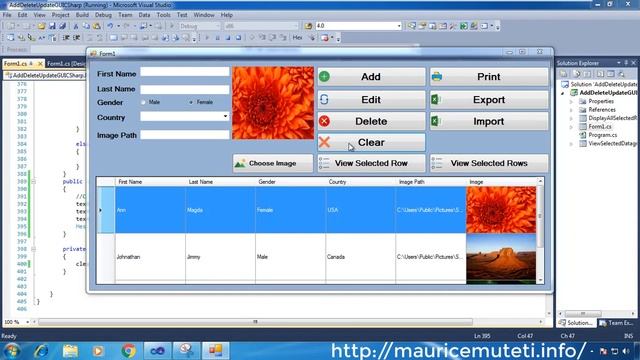
Task: Click the orange X Clear icon
Action: coord(324,142)
